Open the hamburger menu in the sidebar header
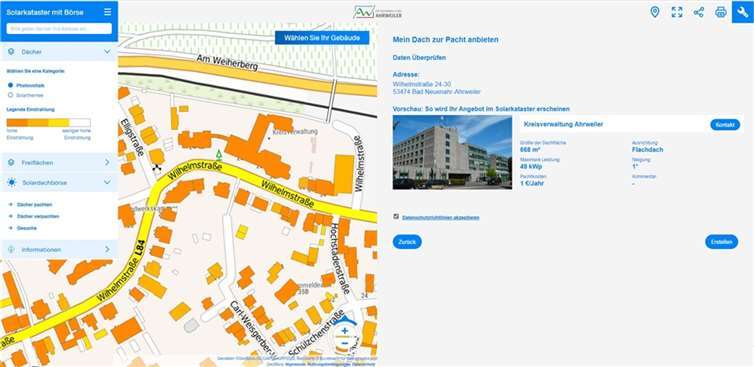 (107, 12)
